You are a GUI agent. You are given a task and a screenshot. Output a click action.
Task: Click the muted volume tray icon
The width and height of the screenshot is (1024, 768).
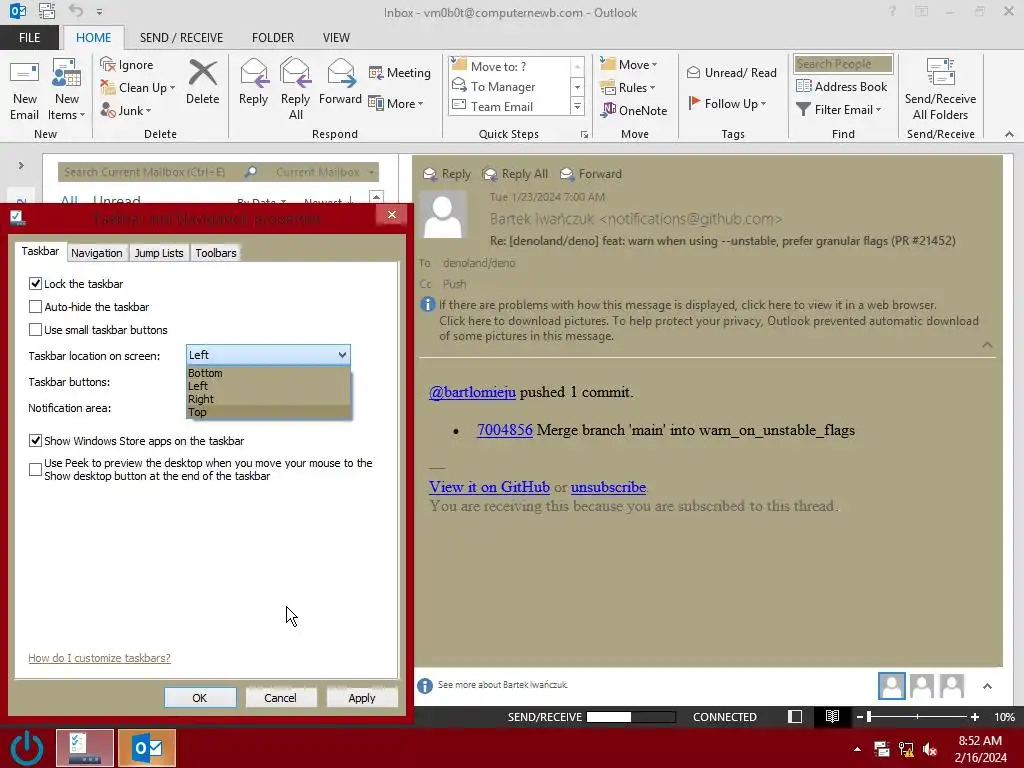(930, 749)
